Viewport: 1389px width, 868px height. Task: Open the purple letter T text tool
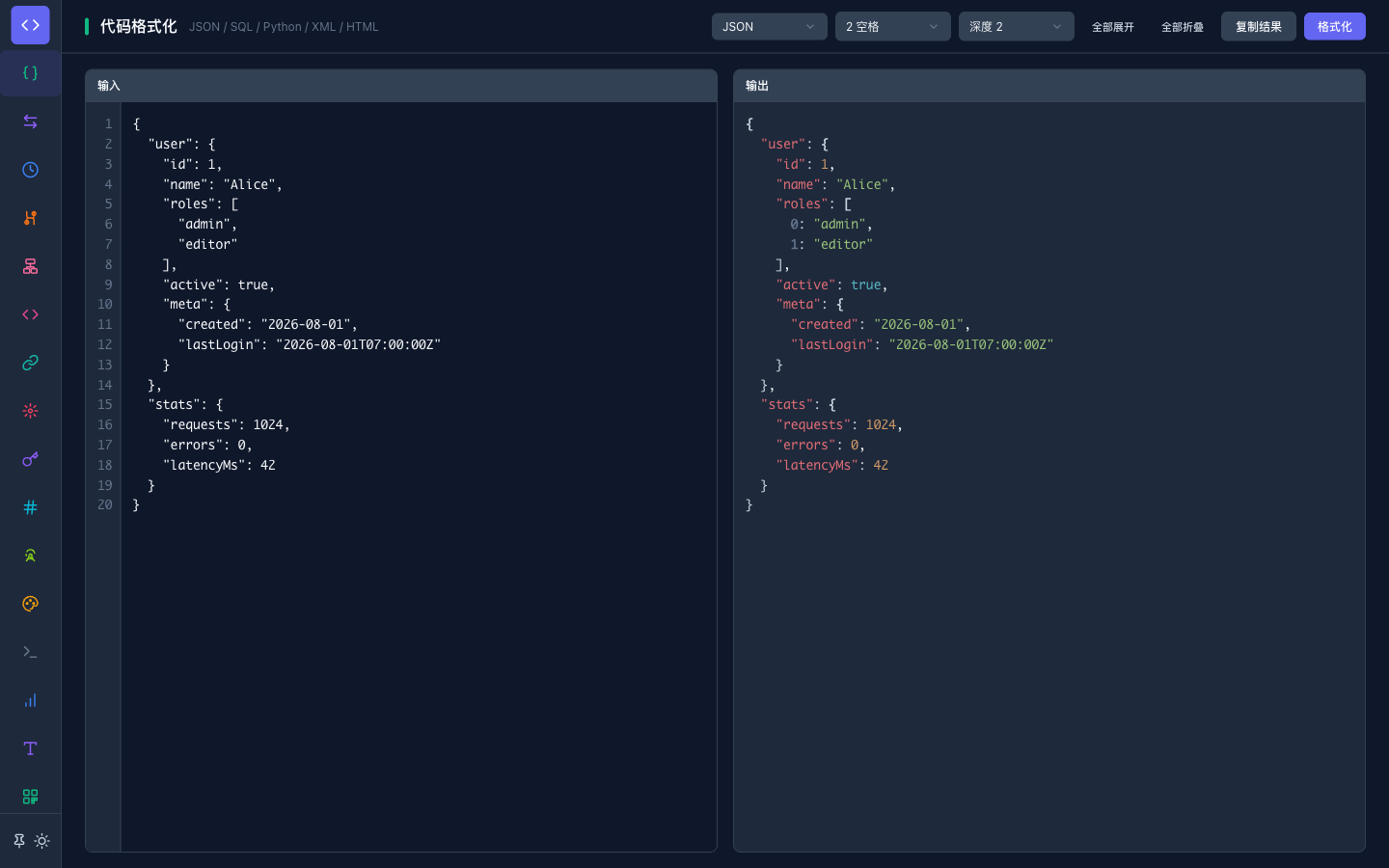tap(30, 748)
